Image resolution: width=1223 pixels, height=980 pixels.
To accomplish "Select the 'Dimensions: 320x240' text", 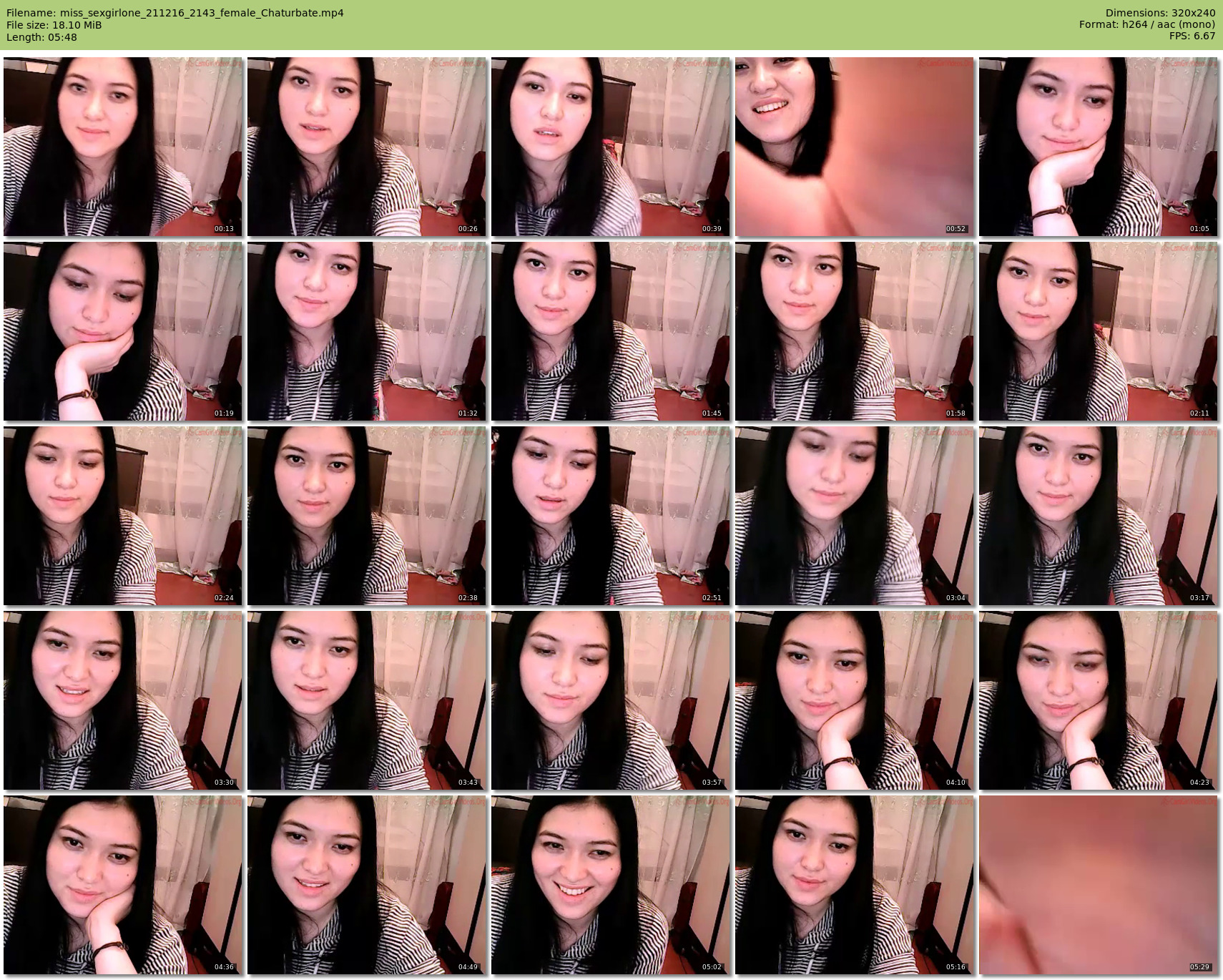I will point(1160,13).
